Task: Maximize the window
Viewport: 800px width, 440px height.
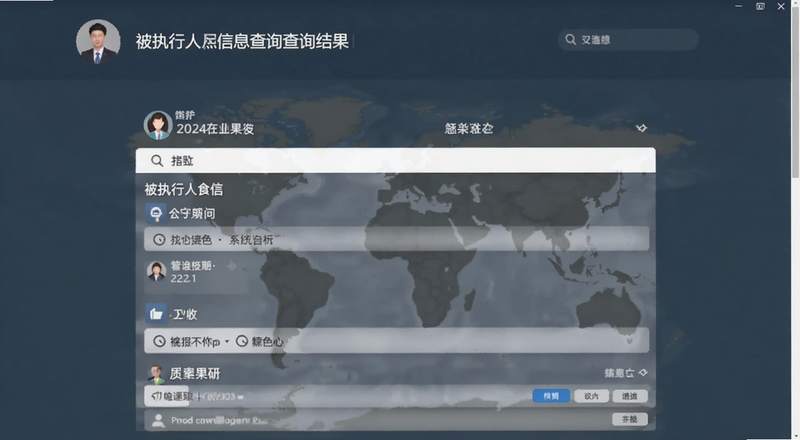Action: click(x=760, y=6)
